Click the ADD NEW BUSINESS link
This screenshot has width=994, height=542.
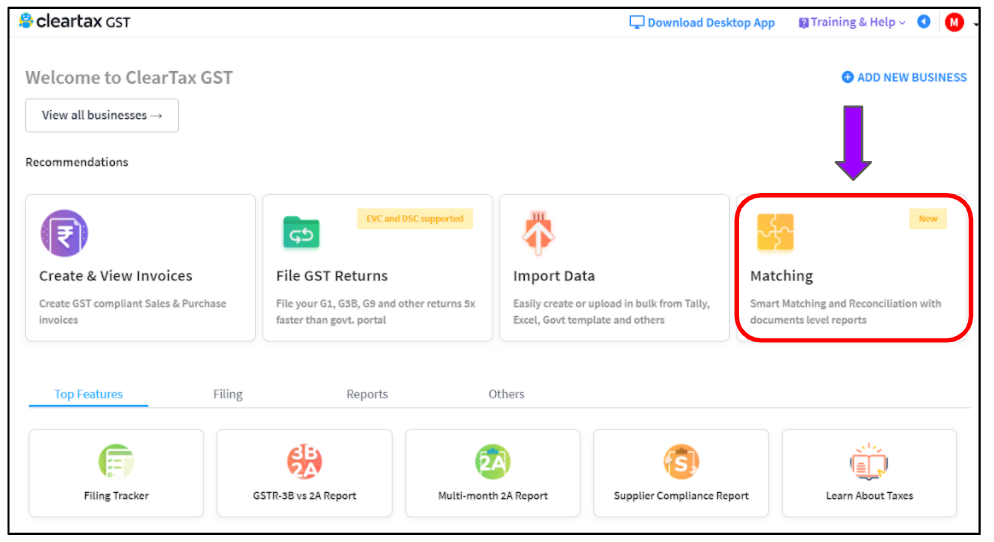tap(912, 77)
